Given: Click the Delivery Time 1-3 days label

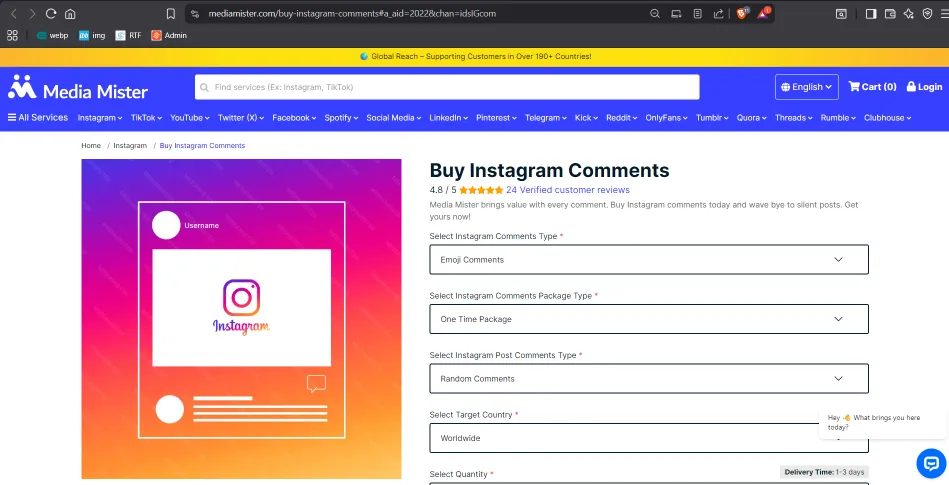Looking at the screenshot, I should point(824,472).
